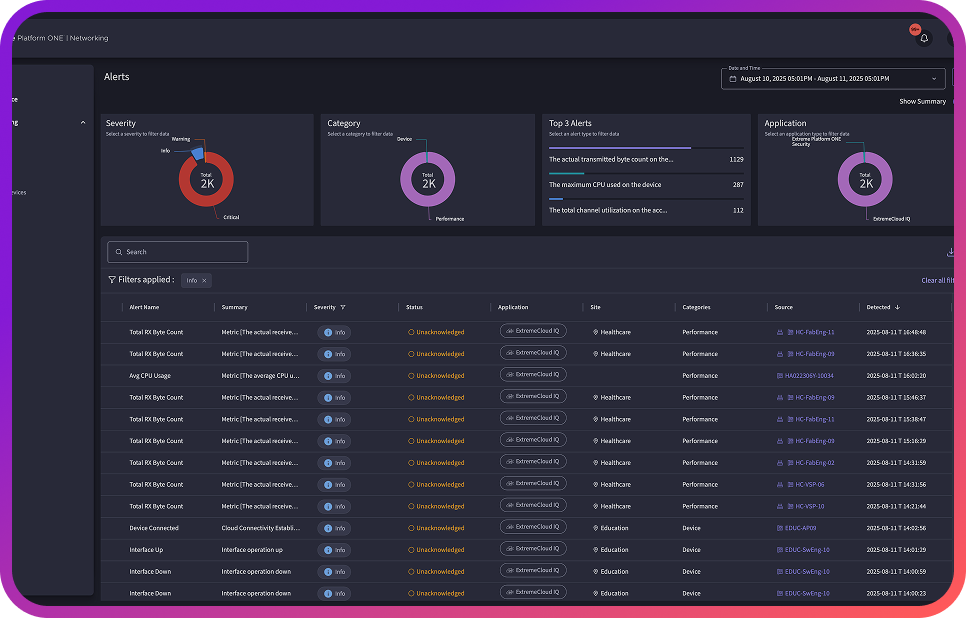
Task: Collapse the Networking section in the sidebar
Action: click(x=82, y=122)
